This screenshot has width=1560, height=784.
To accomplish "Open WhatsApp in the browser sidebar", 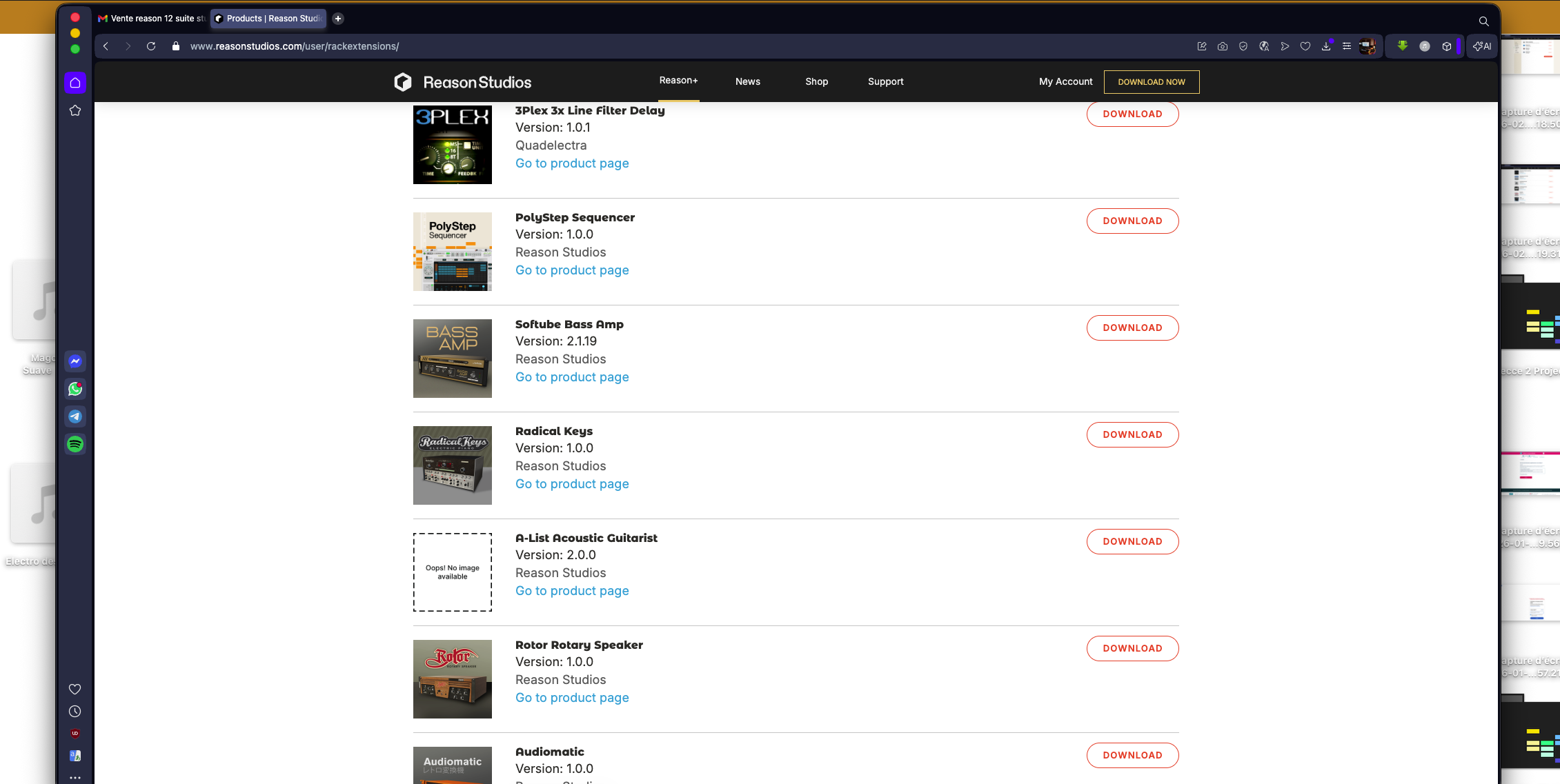I will click(x=75, y=389).
